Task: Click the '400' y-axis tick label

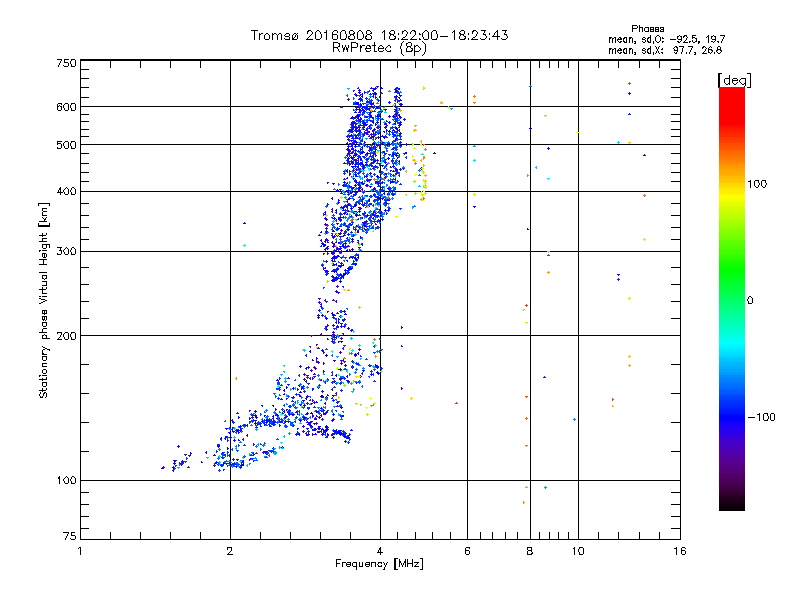Action: 66,191
